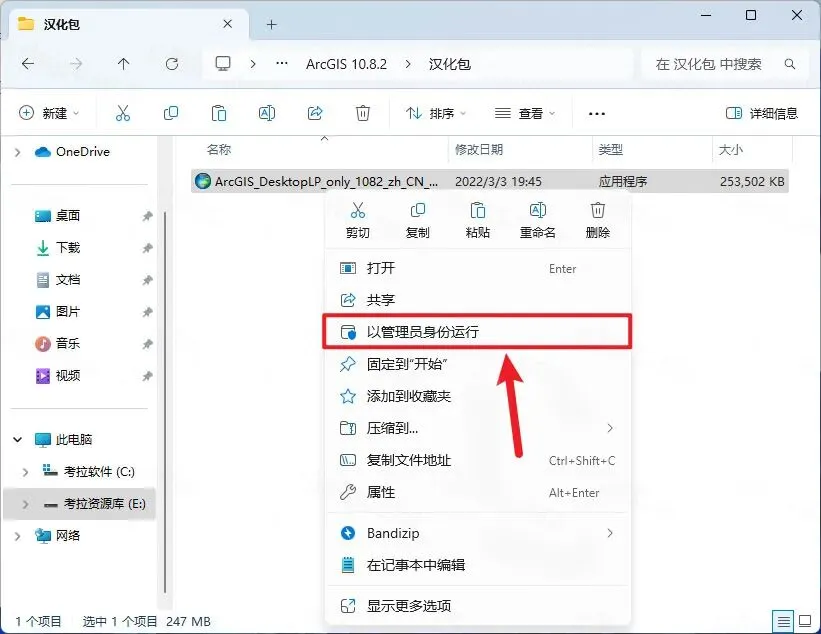Click the search magnifier icon
821x634 pixels.
coord(790,64)
